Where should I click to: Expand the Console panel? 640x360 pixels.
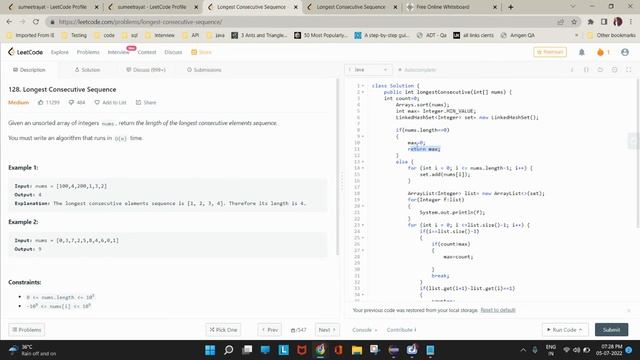click(x=364, y=330)
